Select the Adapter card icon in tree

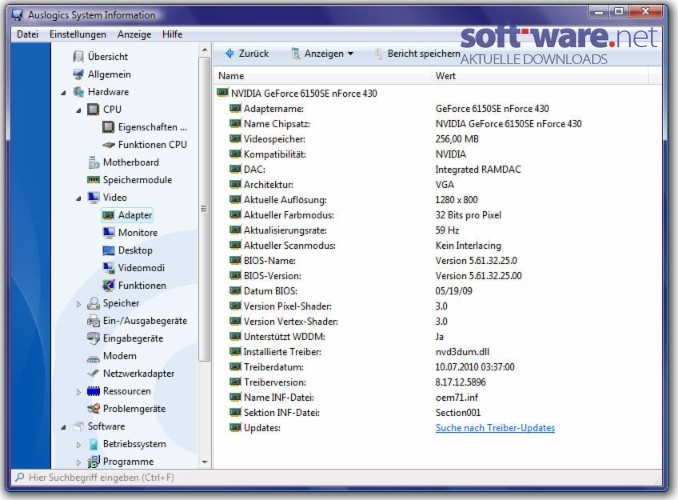108,215
